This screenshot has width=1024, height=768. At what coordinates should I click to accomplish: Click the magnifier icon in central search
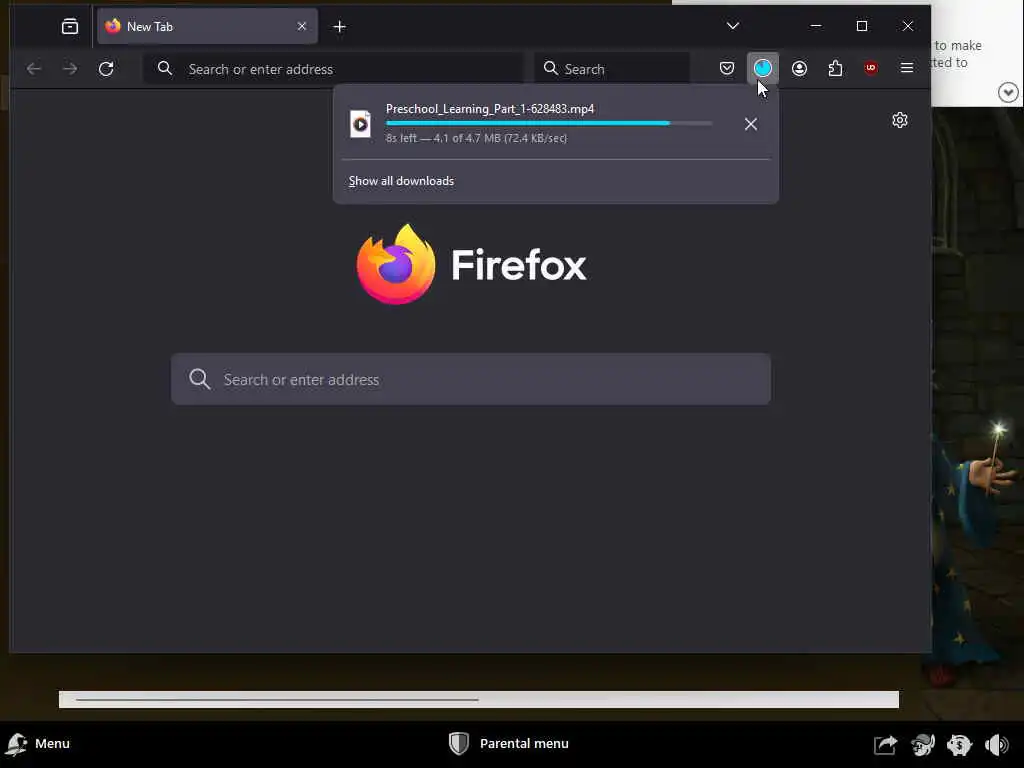coord(200,379)
